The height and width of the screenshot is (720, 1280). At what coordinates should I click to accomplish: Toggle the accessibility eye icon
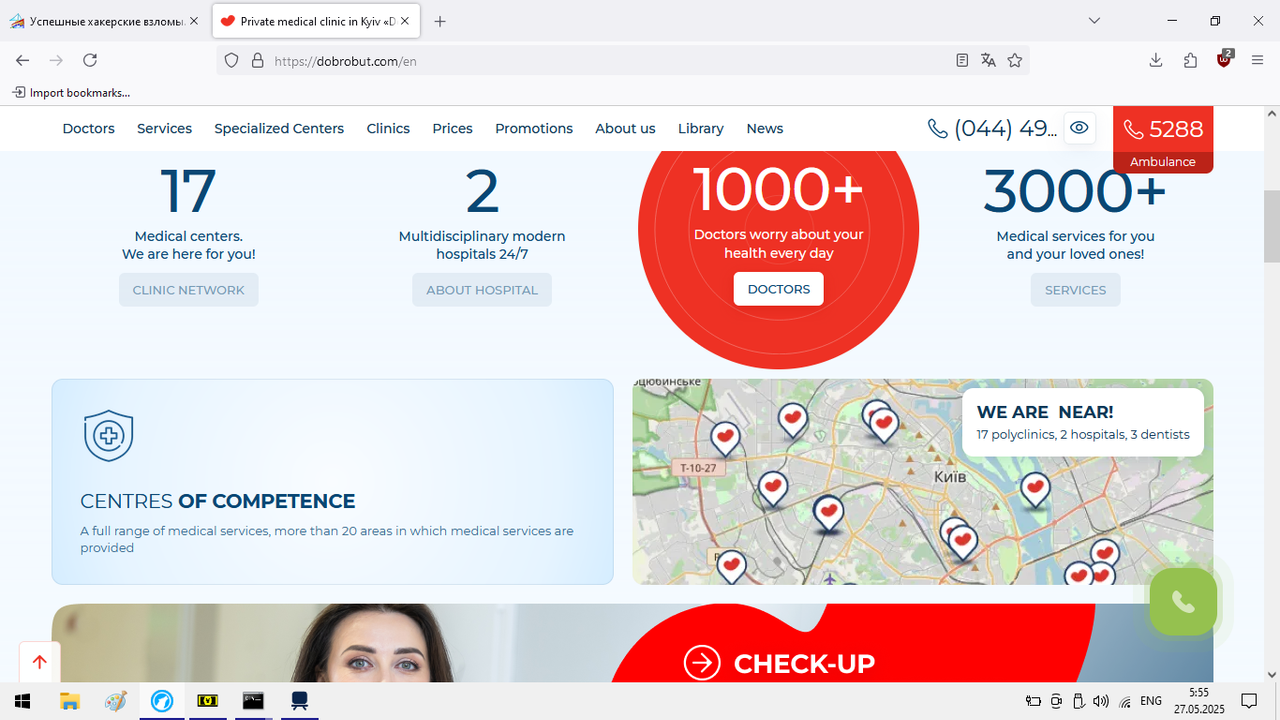pyautogui.click(x=1079, y=128)
